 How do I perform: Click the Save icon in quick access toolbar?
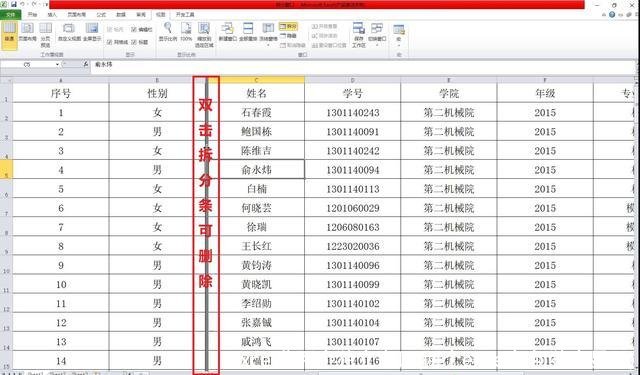14,4
